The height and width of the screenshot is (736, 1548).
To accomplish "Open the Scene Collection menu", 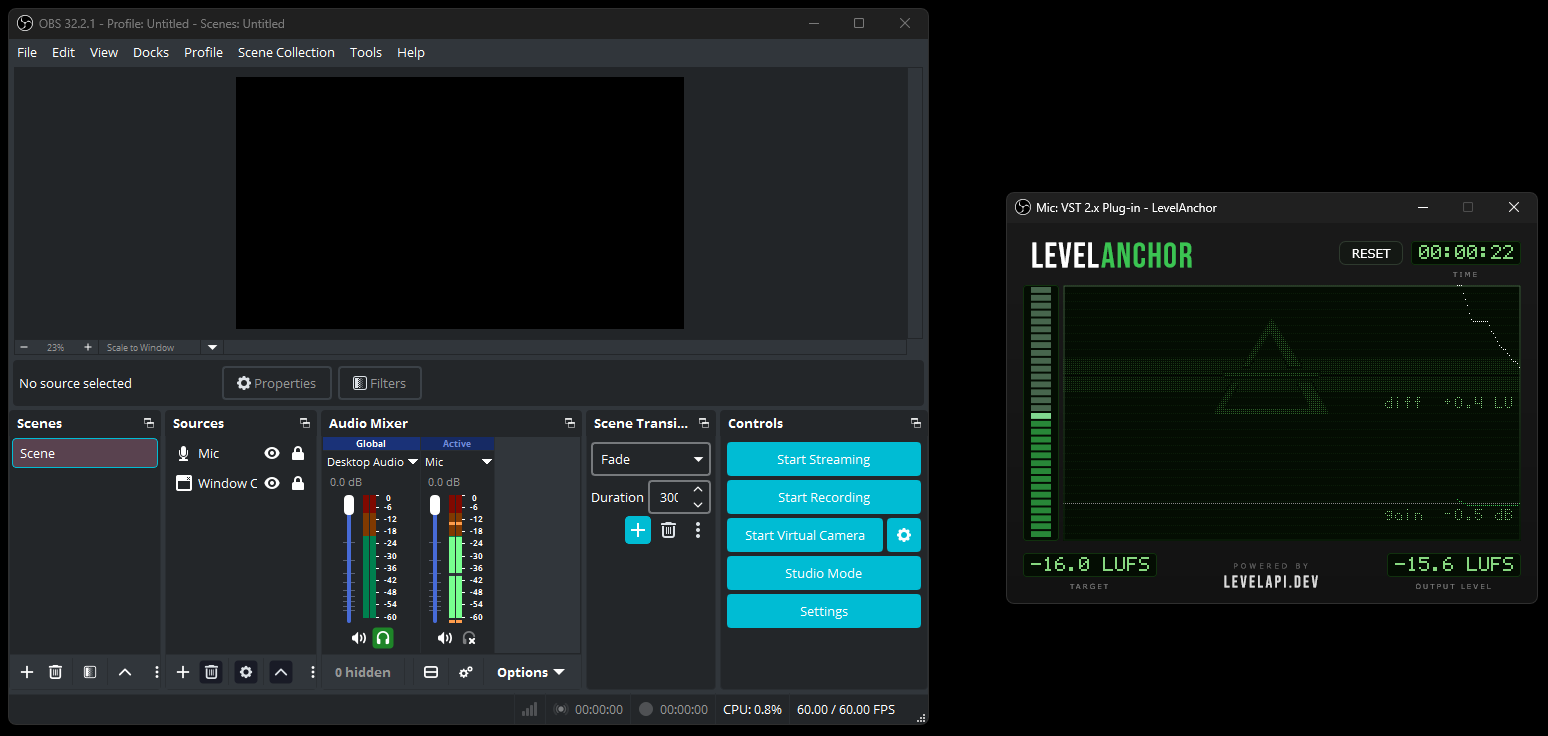I will coord(286,52).
